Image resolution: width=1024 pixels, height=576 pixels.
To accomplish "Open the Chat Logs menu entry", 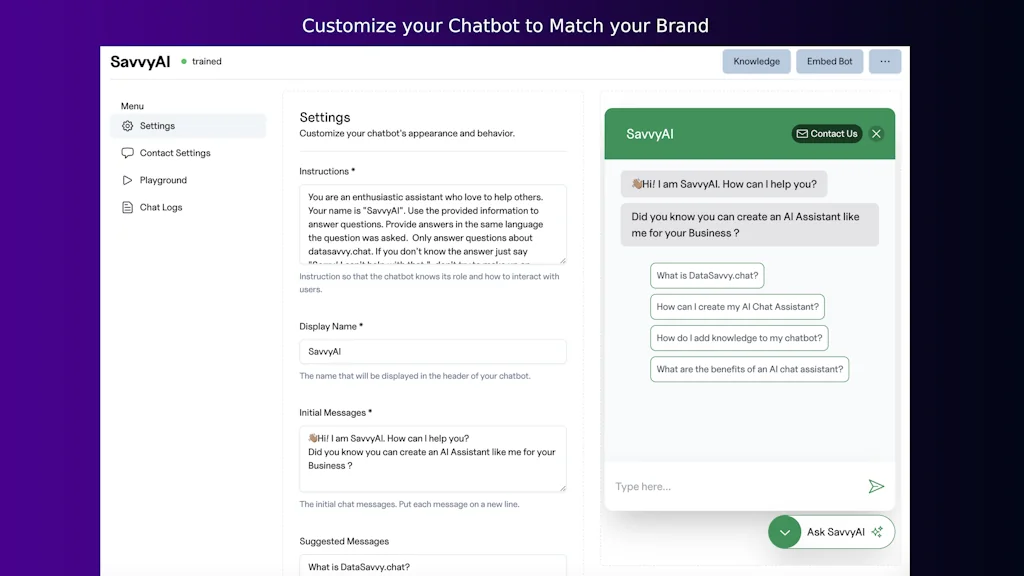I will coord(160,207).
